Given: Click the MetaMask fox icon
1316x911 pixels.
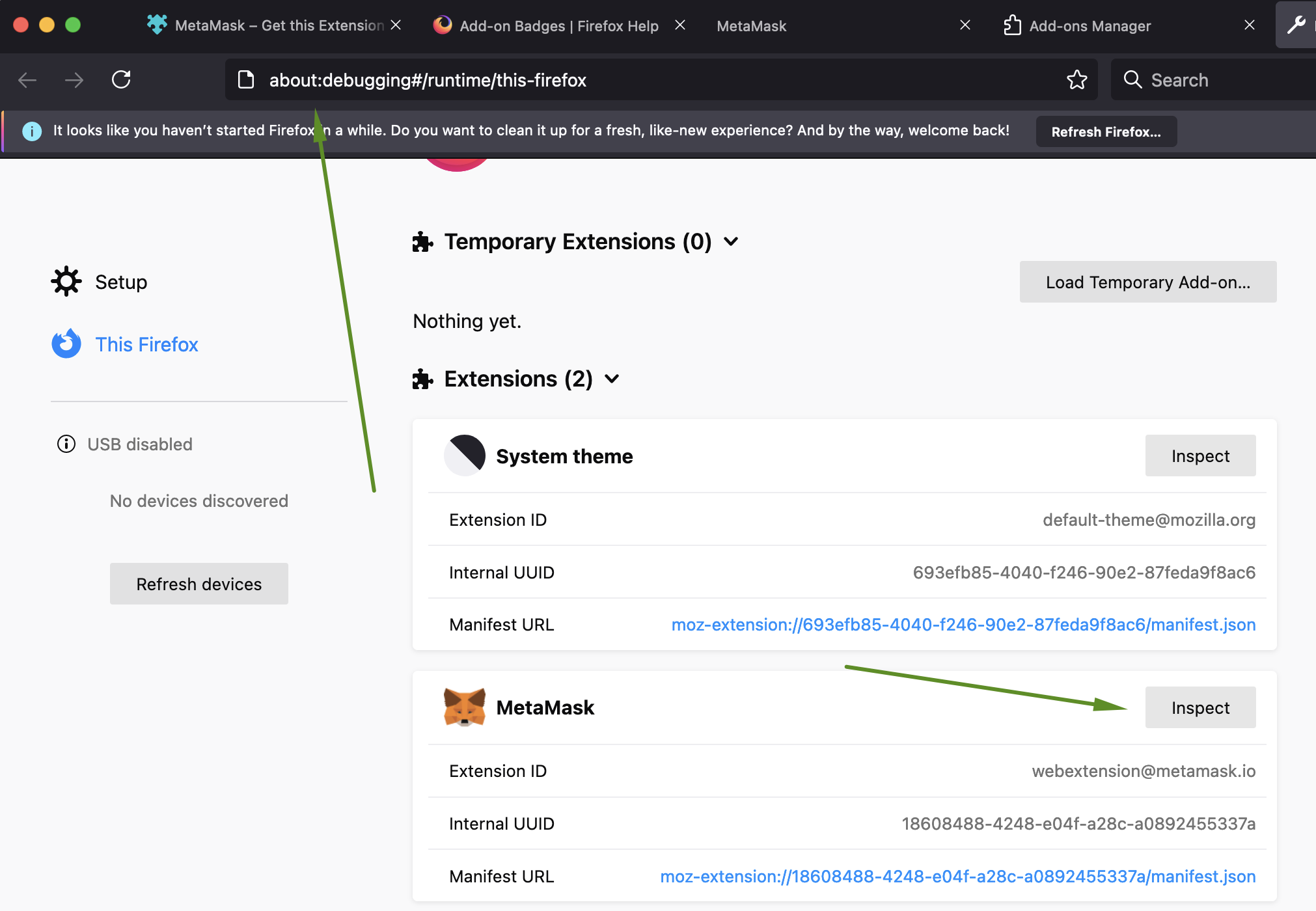Looking at the screenshot, I should coord(464,707).
